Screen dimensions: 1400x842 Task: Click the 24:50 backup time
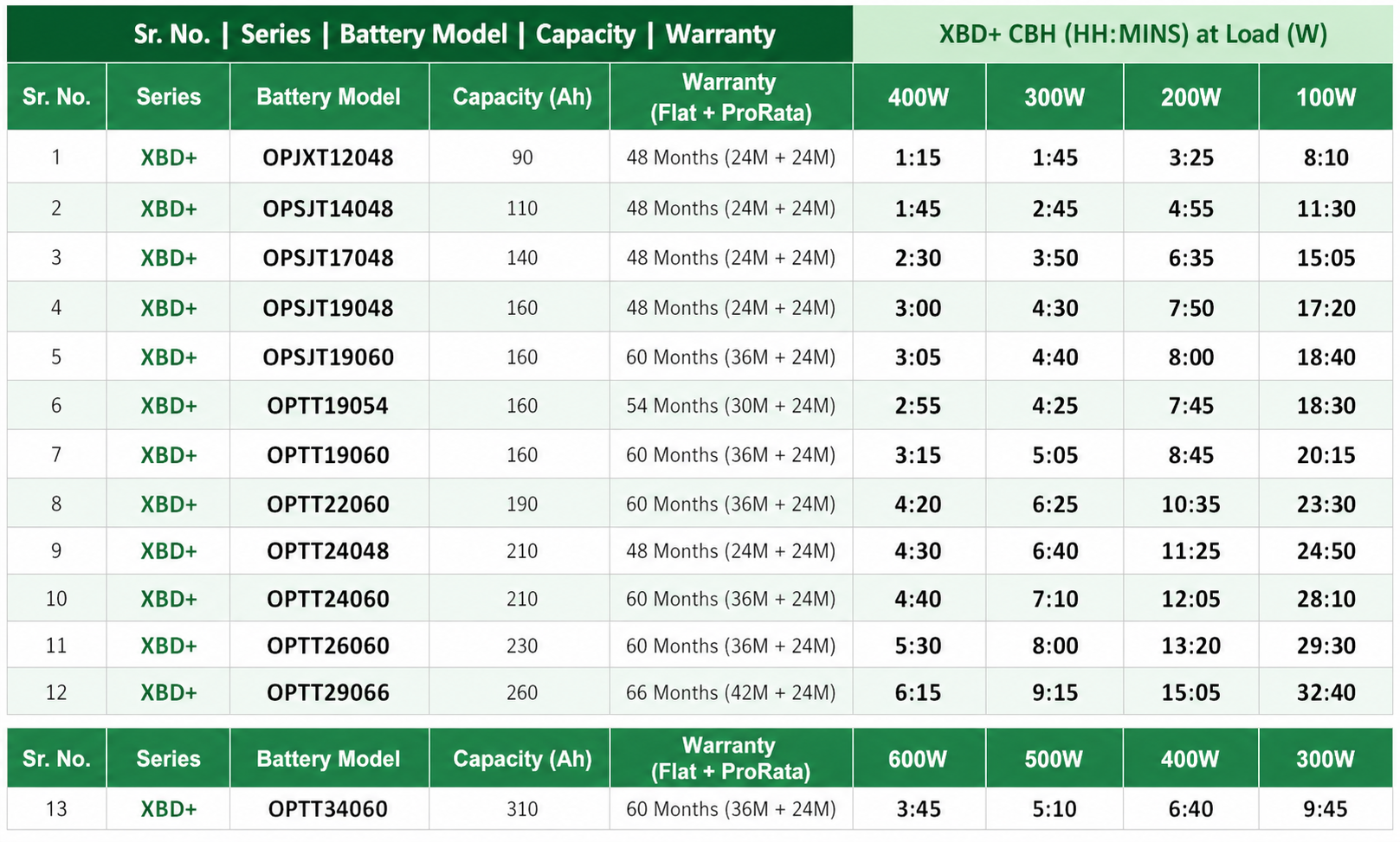click(1326, 551)
